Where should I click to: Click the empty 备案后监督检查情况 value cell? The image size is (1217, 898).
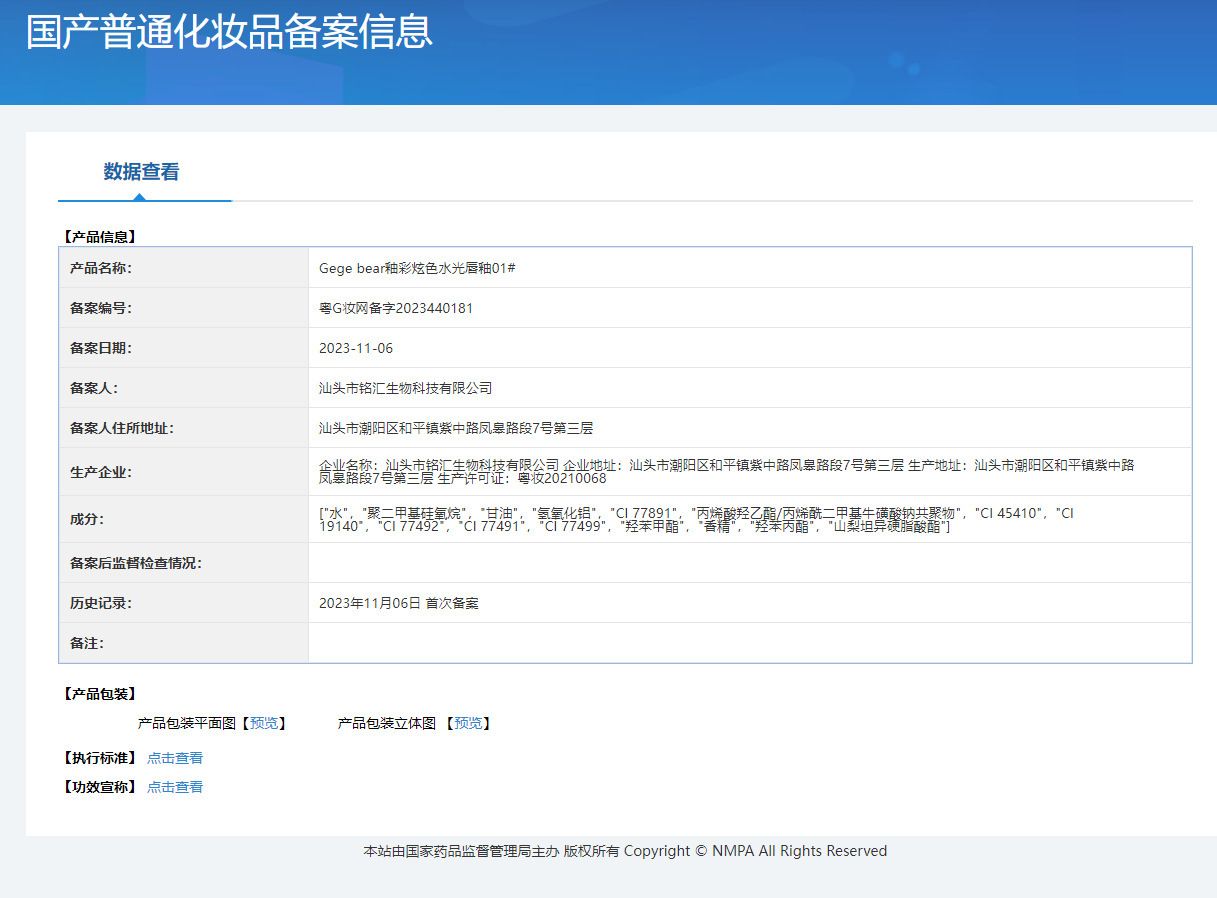pyautogui.click(x=749, y=563)
